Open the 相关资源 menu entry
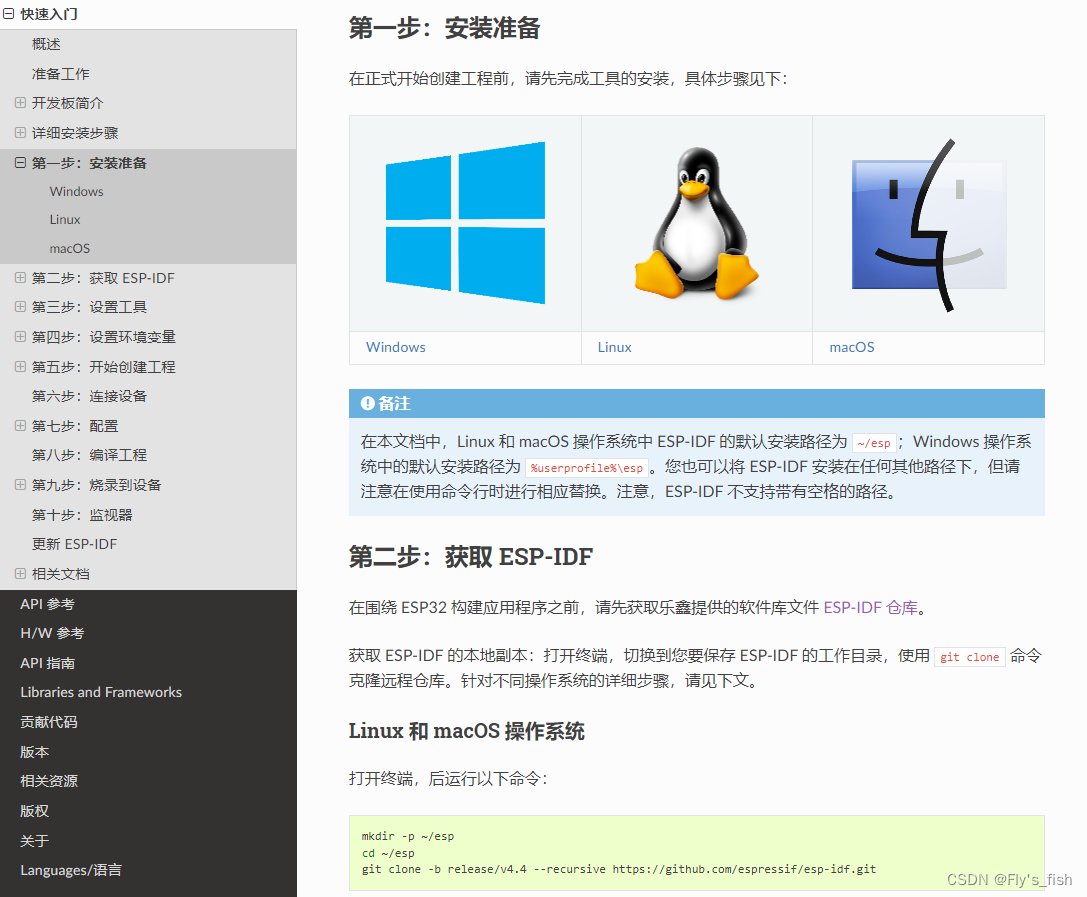Viewport: 1087px width, 897px height. 49,781
